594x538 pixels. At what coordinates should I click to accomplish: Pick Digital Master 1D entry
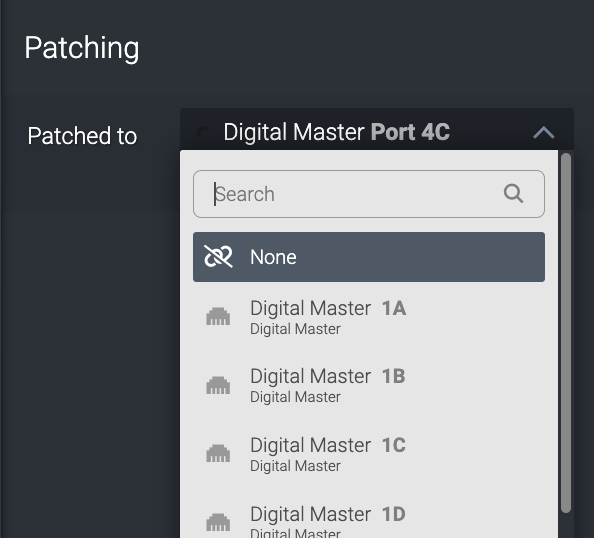pos(369,520)
